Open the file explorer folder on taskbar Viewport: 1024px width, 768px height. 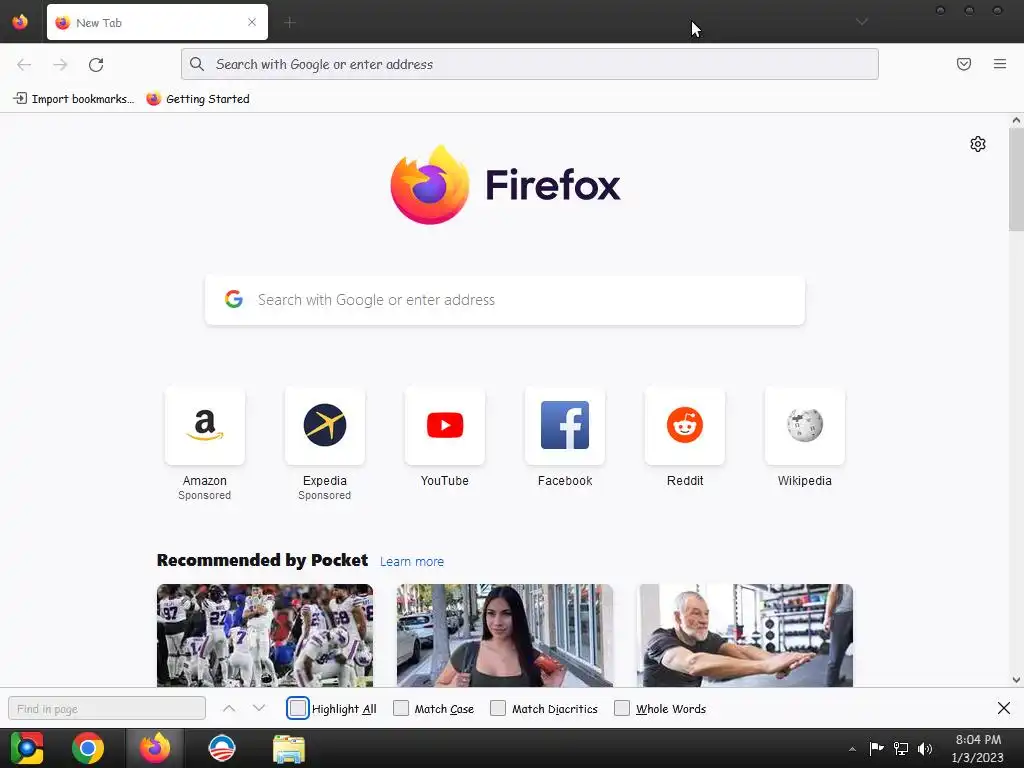pos(289,748)
